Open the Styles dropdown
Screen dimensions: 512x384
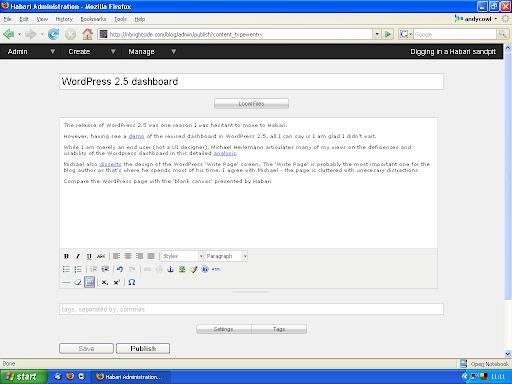coord(182,256)
